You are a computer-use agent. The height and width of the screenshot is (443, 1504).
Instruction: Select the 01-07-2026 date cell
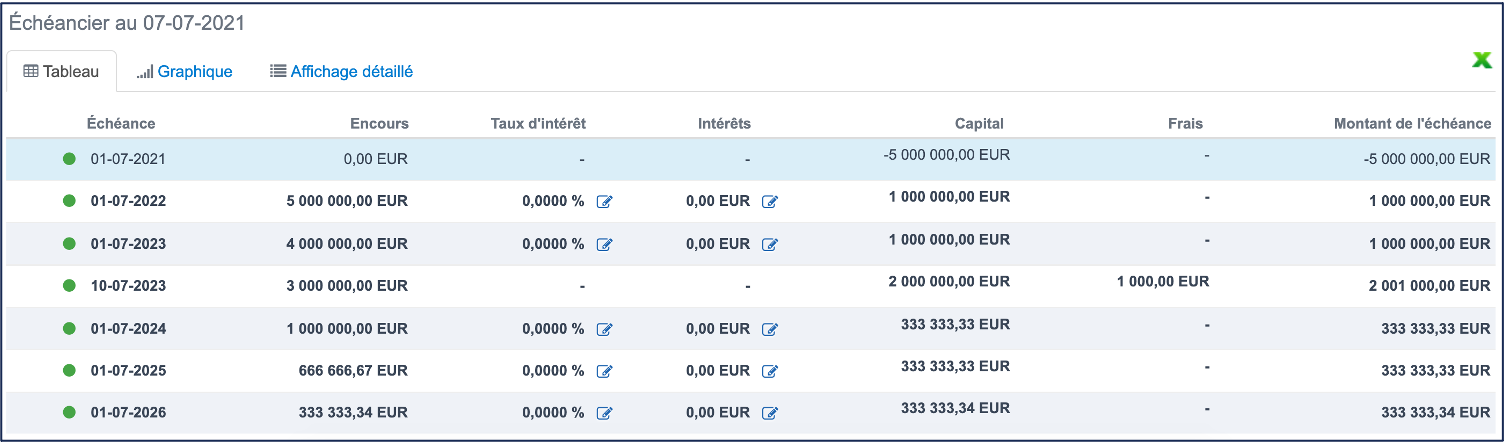[x=128, y=413]
